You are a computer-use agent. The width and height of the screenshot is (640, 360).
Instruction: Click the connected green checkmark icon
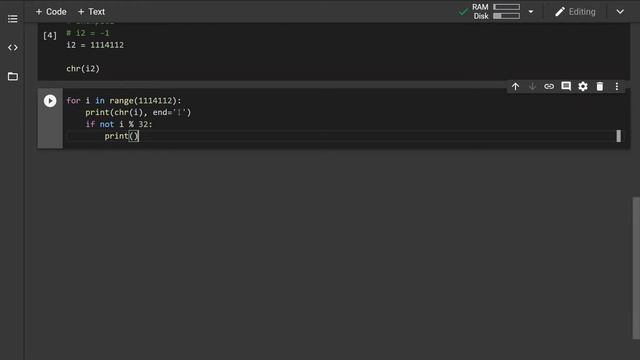463,12
